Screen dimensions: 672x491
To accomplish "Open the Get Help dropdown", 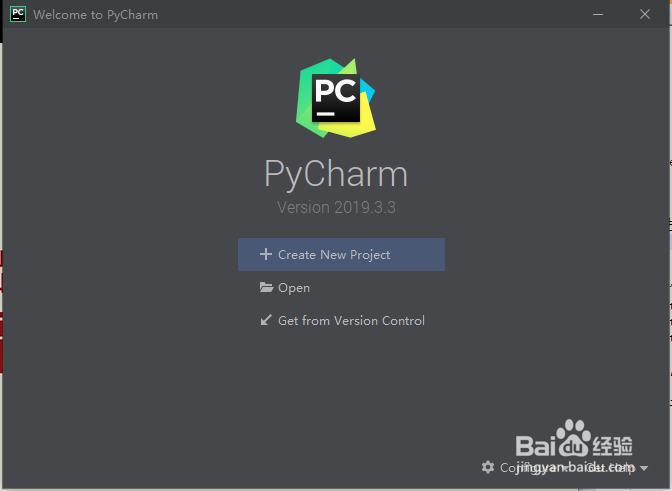I will point(615,467).
